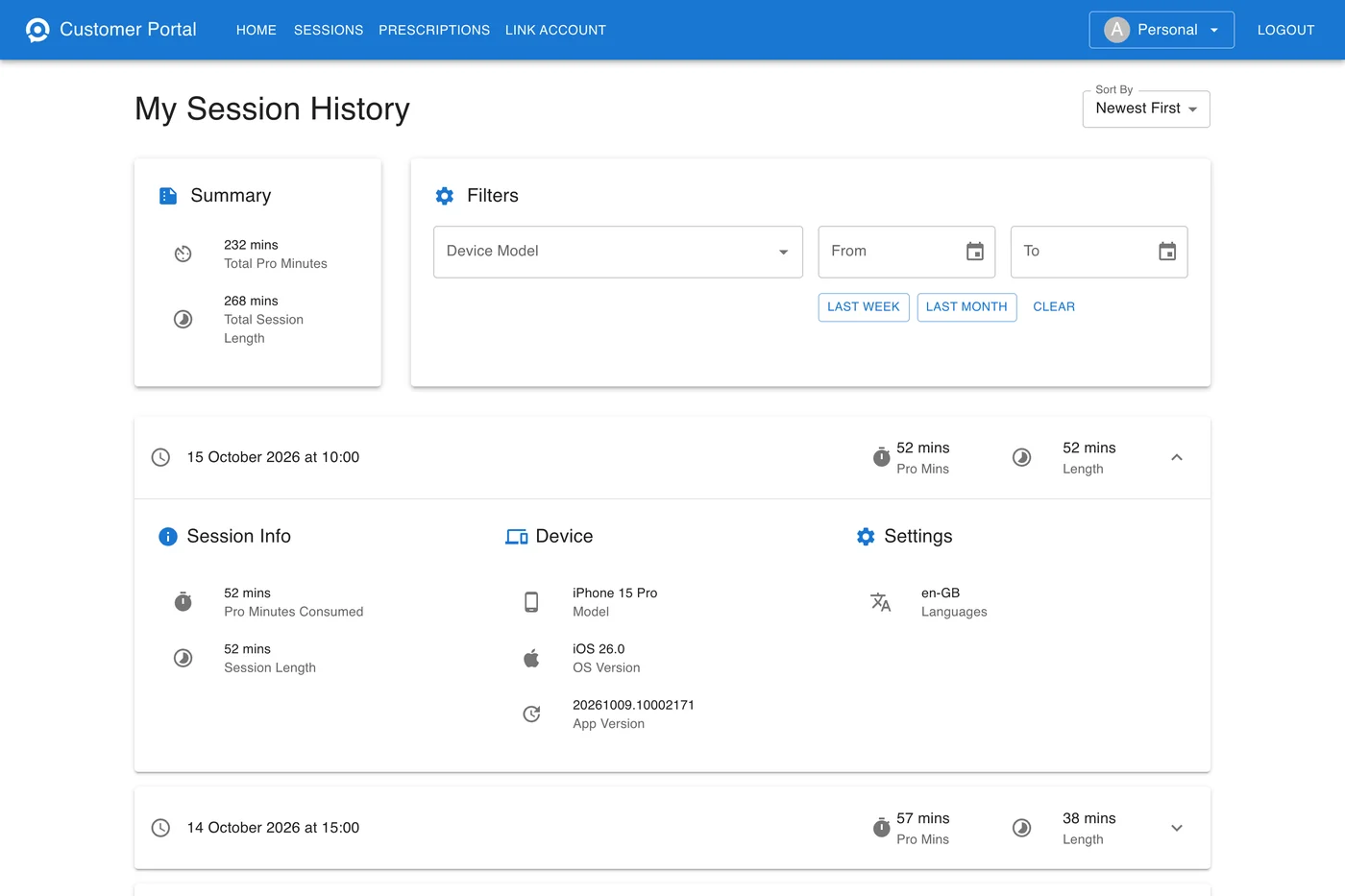
Task: Click the Personal account avatar icon
Action: click(1116, 30)
